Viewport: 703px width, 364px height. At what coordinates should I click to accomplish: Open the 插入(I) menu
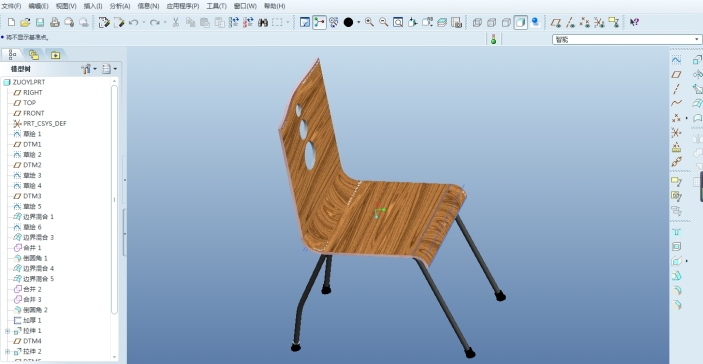[x=93, y=6]
